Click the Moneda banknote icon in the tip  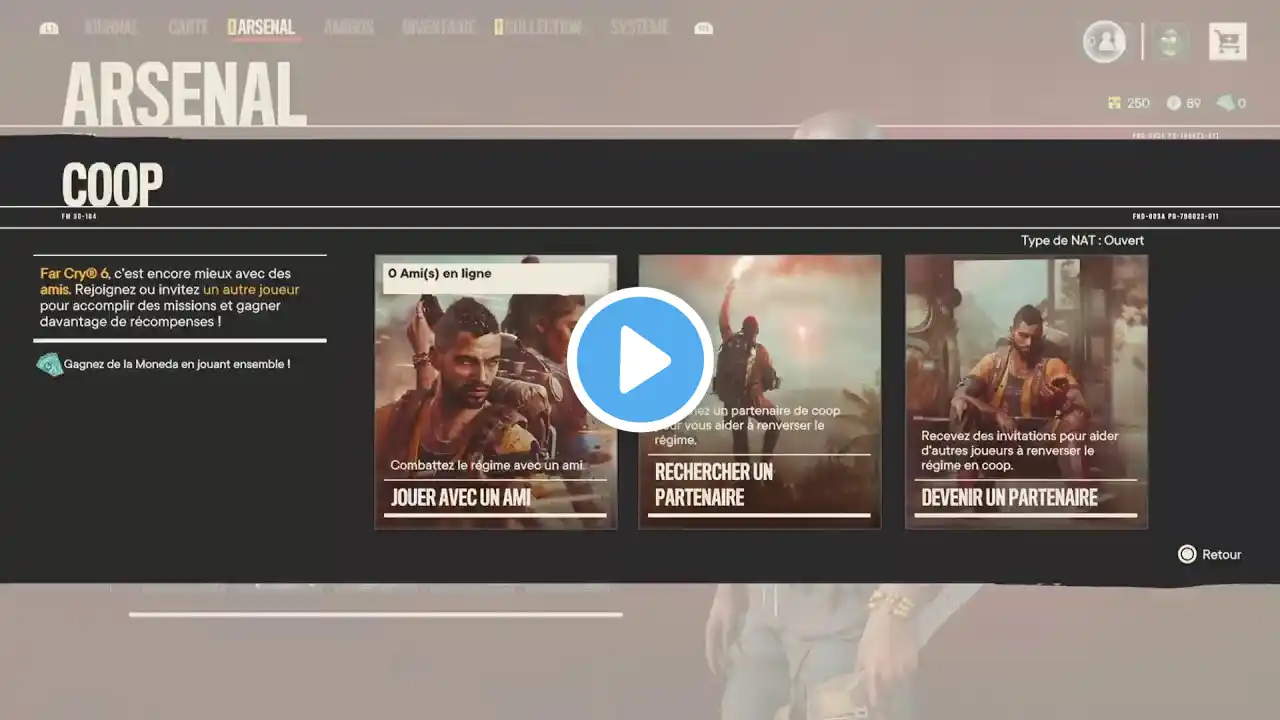point(49,365)
